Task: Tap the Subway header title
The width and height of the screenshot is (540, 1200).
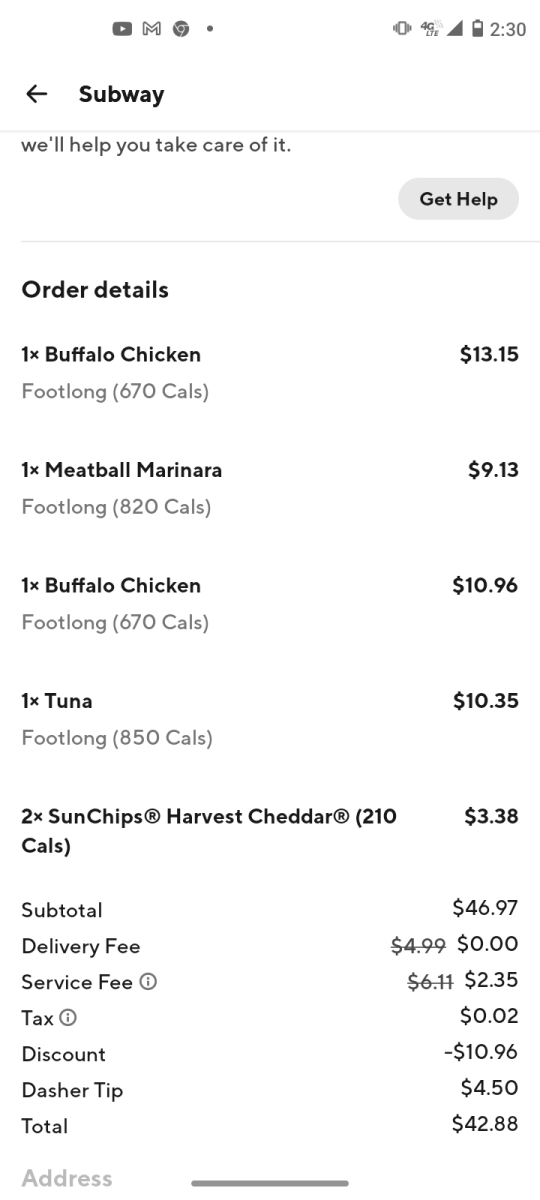Action: point(121,94)
